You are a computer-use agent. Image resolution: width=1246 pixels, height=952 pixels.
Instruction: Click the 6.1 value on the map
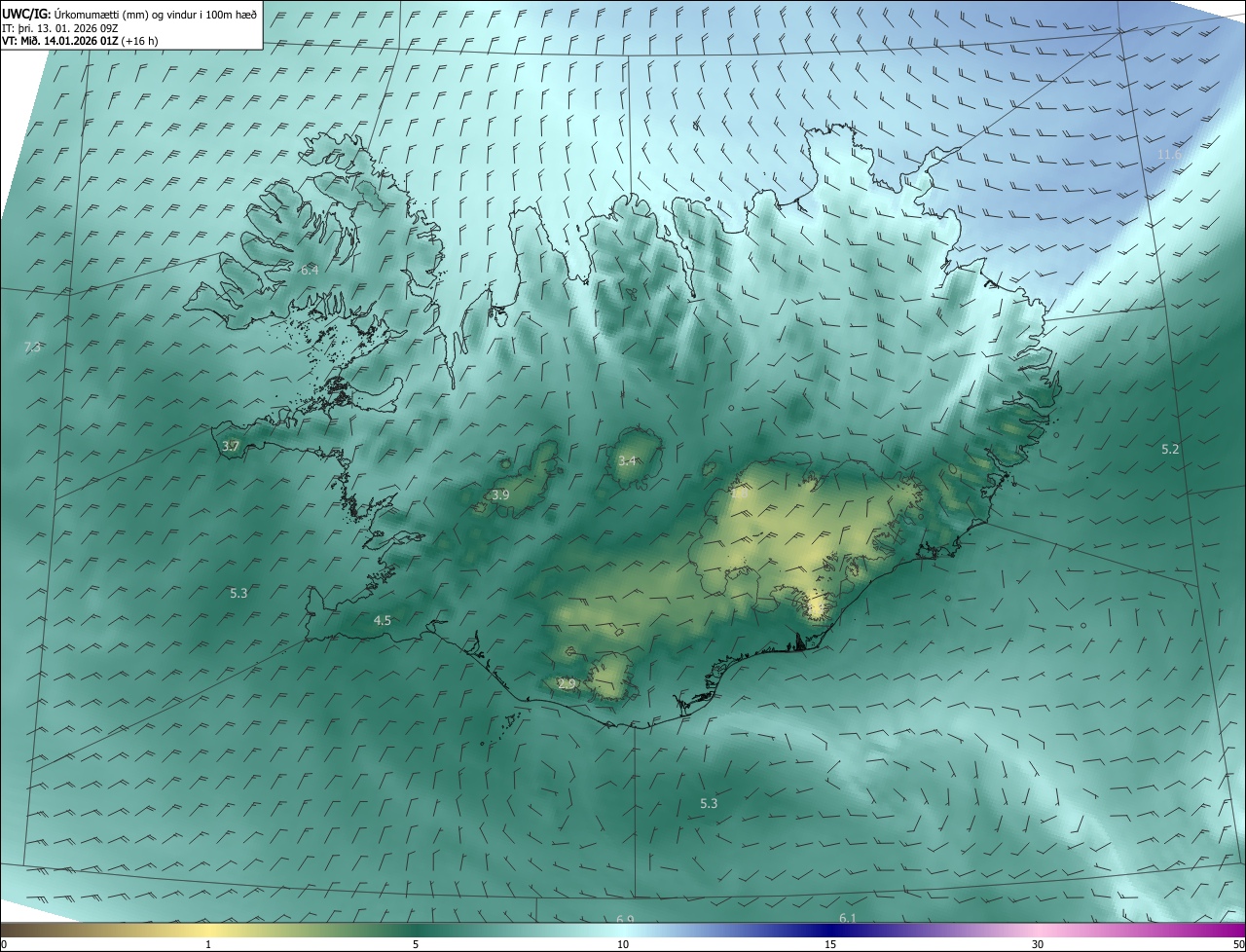coord(848,918)
